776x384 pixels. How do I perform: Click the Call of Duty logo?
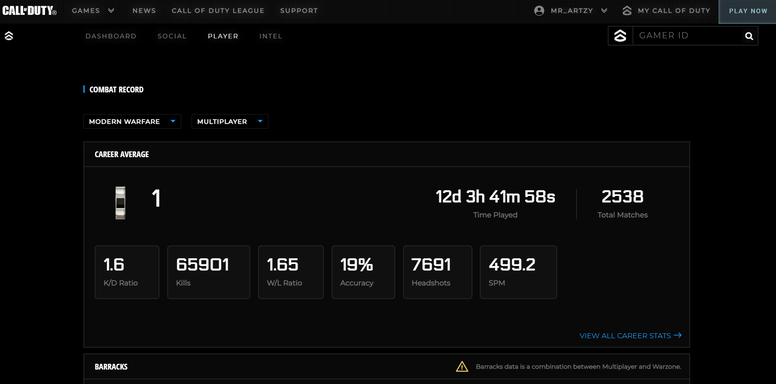point(29,10)
